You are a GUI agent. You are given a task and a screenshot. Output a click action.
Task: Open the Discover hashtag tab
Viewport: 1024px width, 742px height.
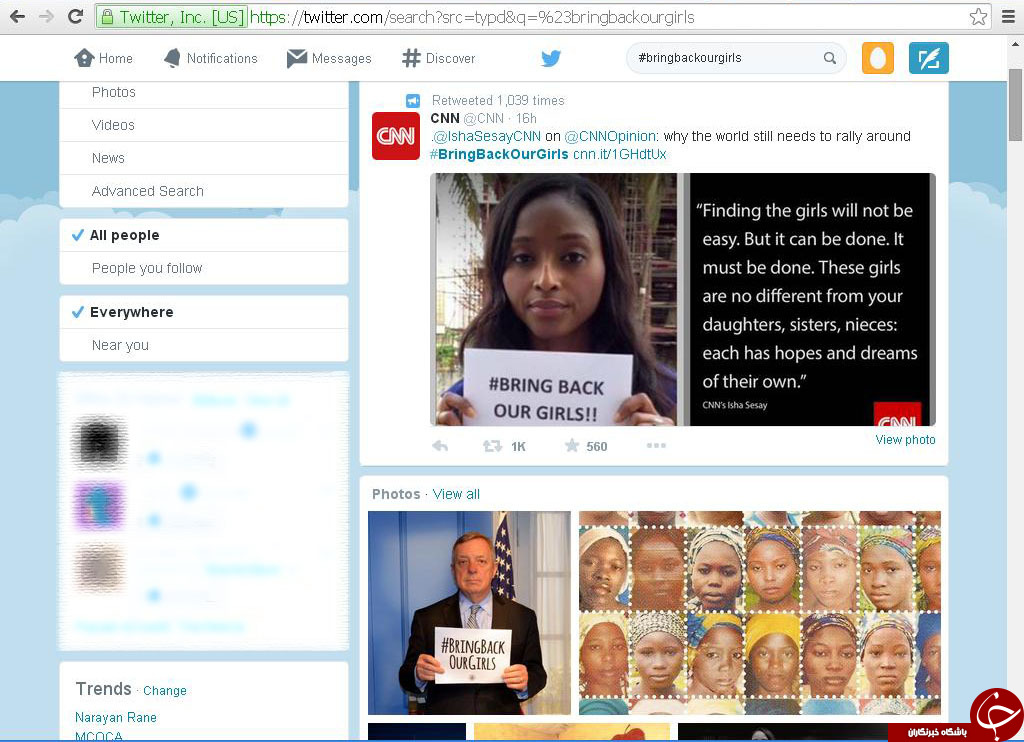pyautogui.click(x=439, y=58)
